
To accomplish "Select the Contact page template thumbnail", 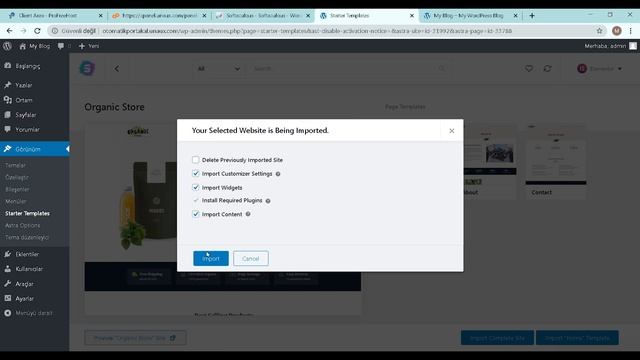I will pos(556,161).
